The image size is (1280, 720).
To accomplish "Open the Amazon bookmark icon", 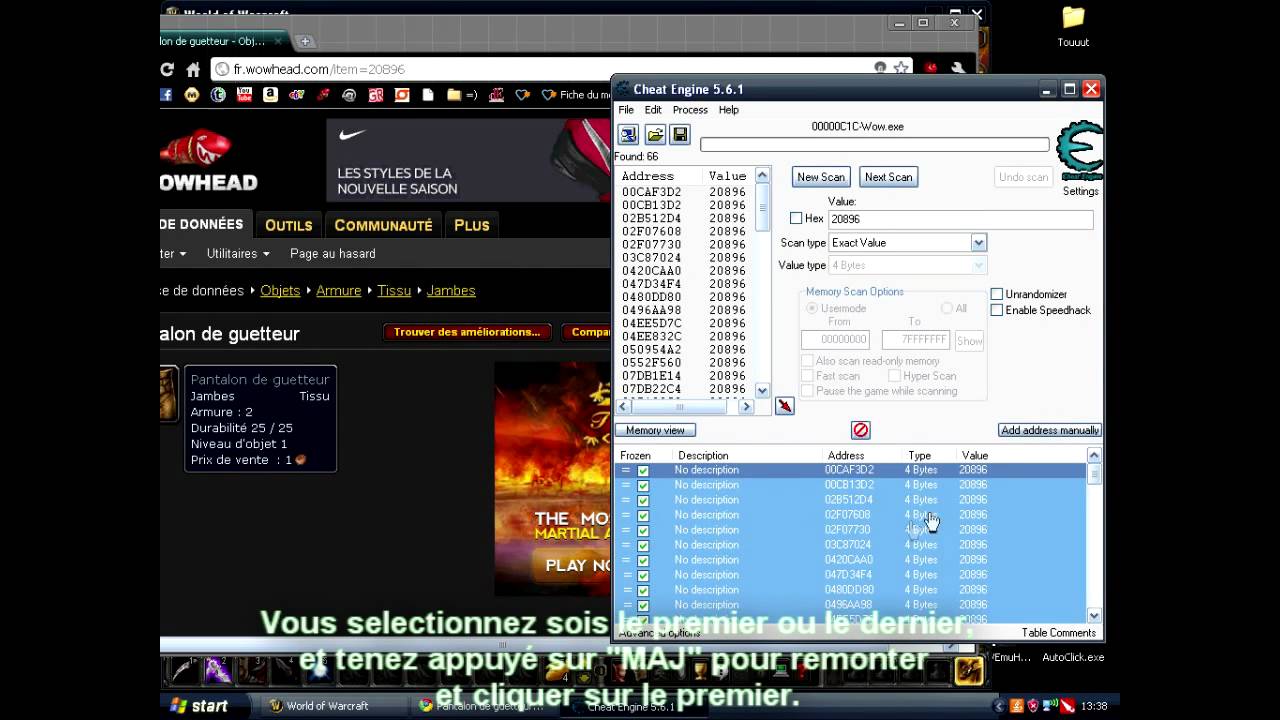I will tap(270, 95).
